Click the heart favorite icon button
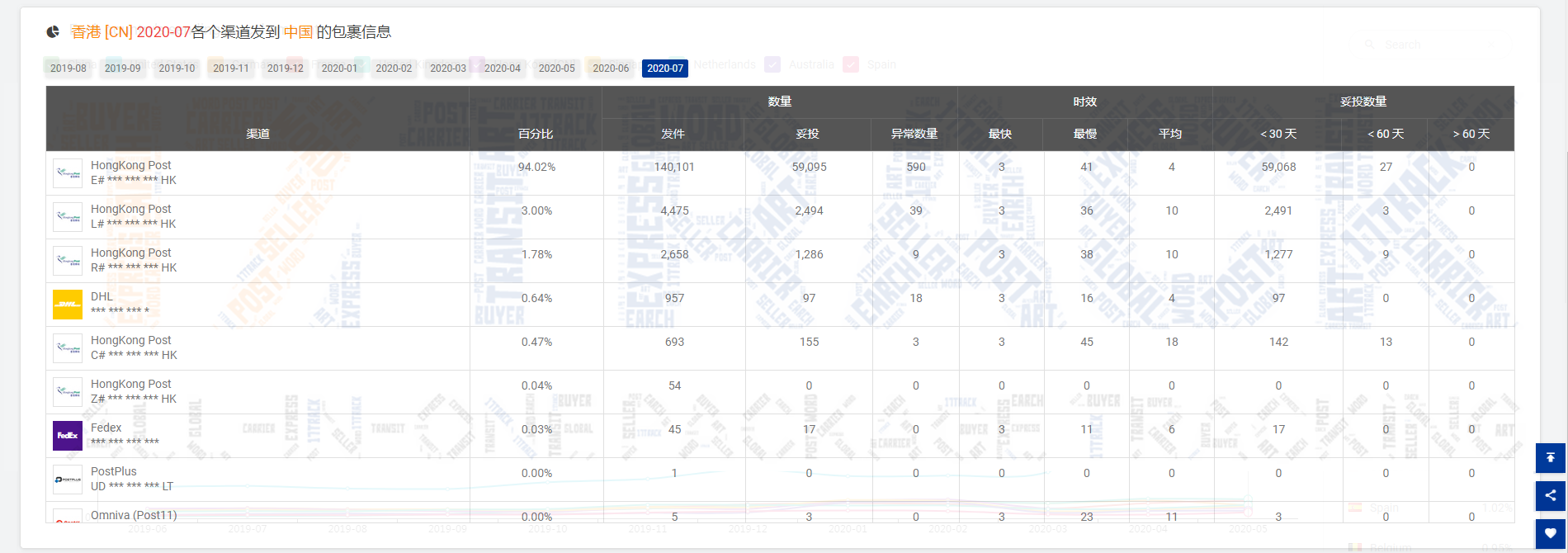Viewport: 1568px width, 553px height. (1551, 533)
